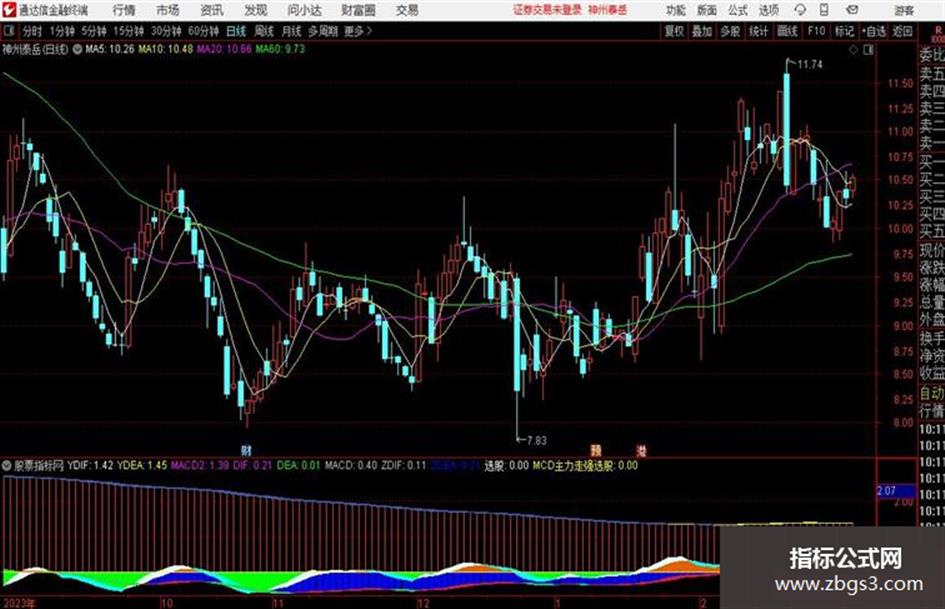
Task: Open the envelope messages icon
Action: click(852, 10)
